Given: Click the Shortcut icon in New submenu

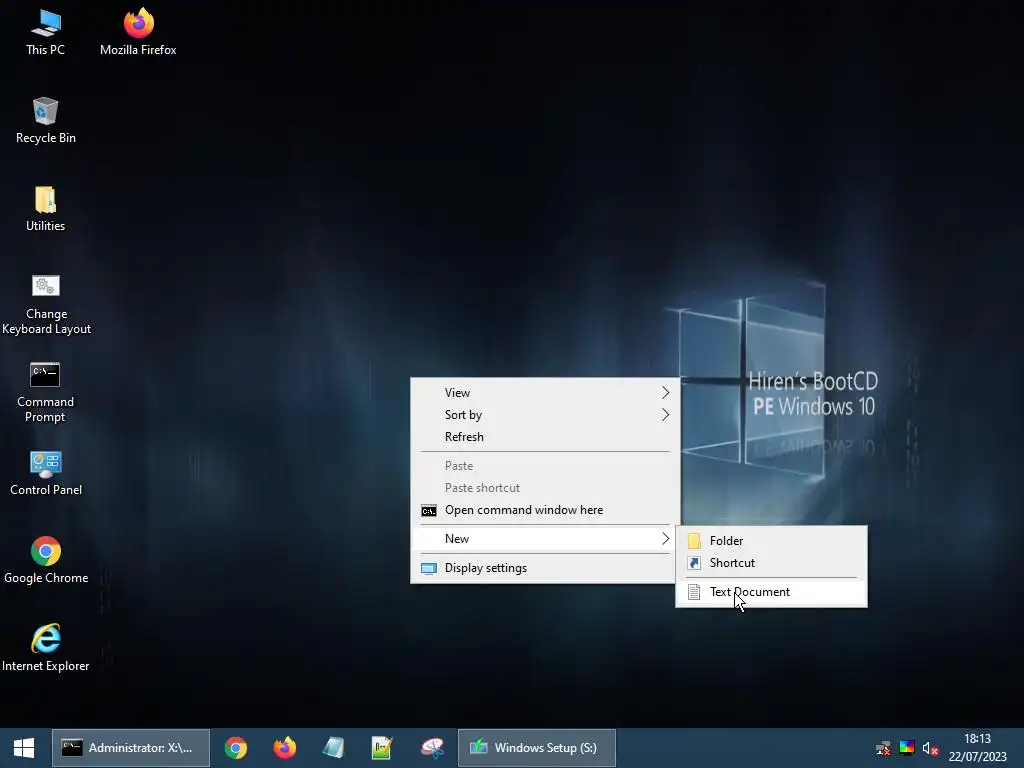Looking at the screenshot, I should coord(694,563).
